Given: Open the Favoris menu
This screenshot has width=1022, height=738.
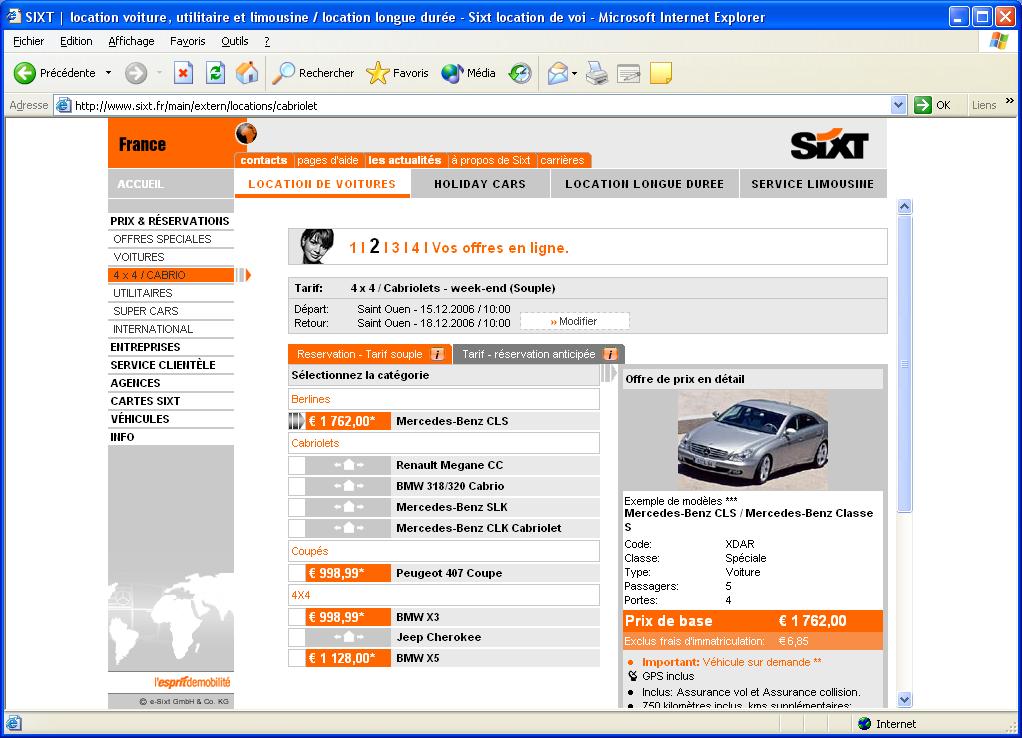Looking at the screenshot, I should point(187,41).
